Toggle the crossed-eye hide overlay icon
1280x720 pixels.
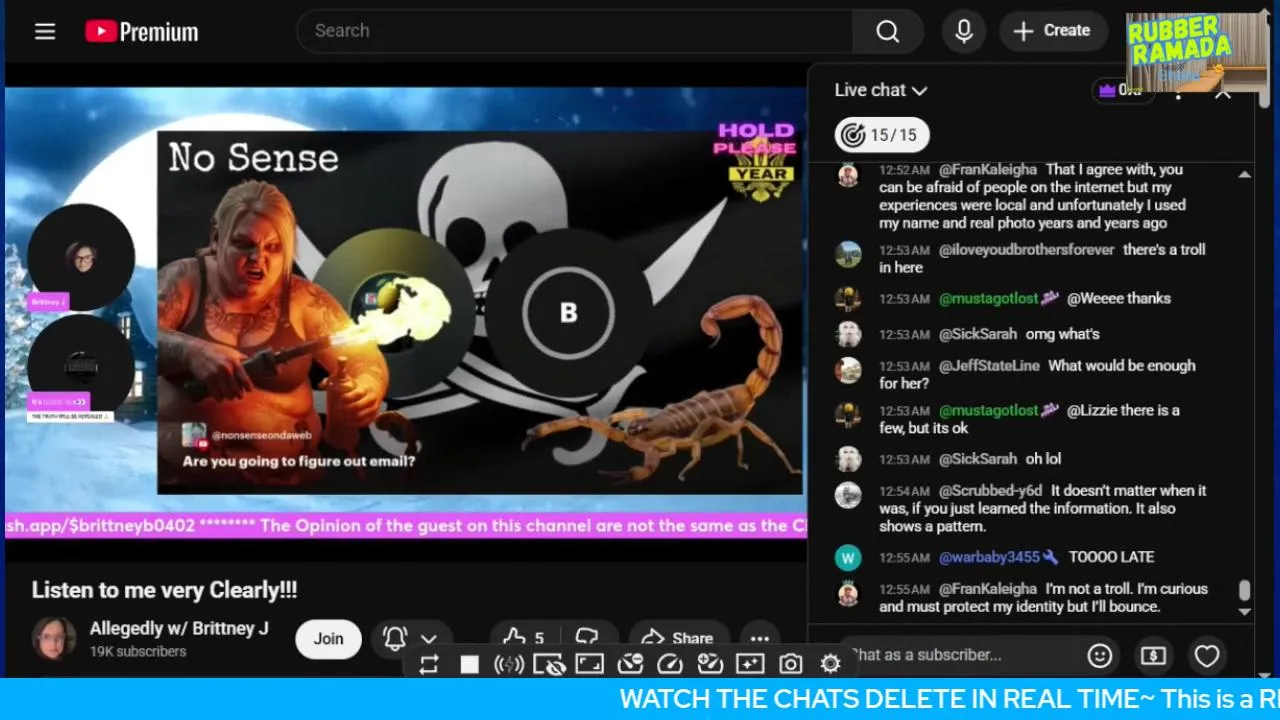coord(549,664)
